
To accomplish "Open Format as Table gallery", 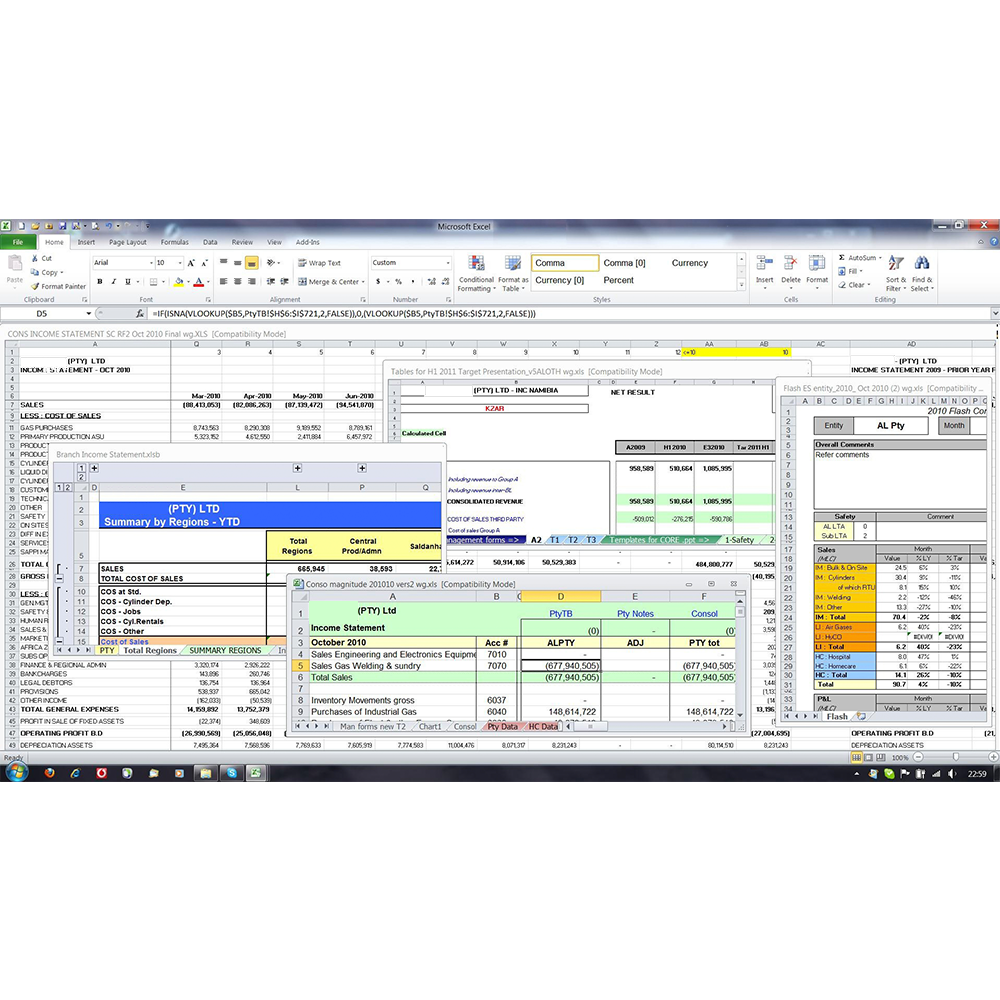I will [513, 274].
